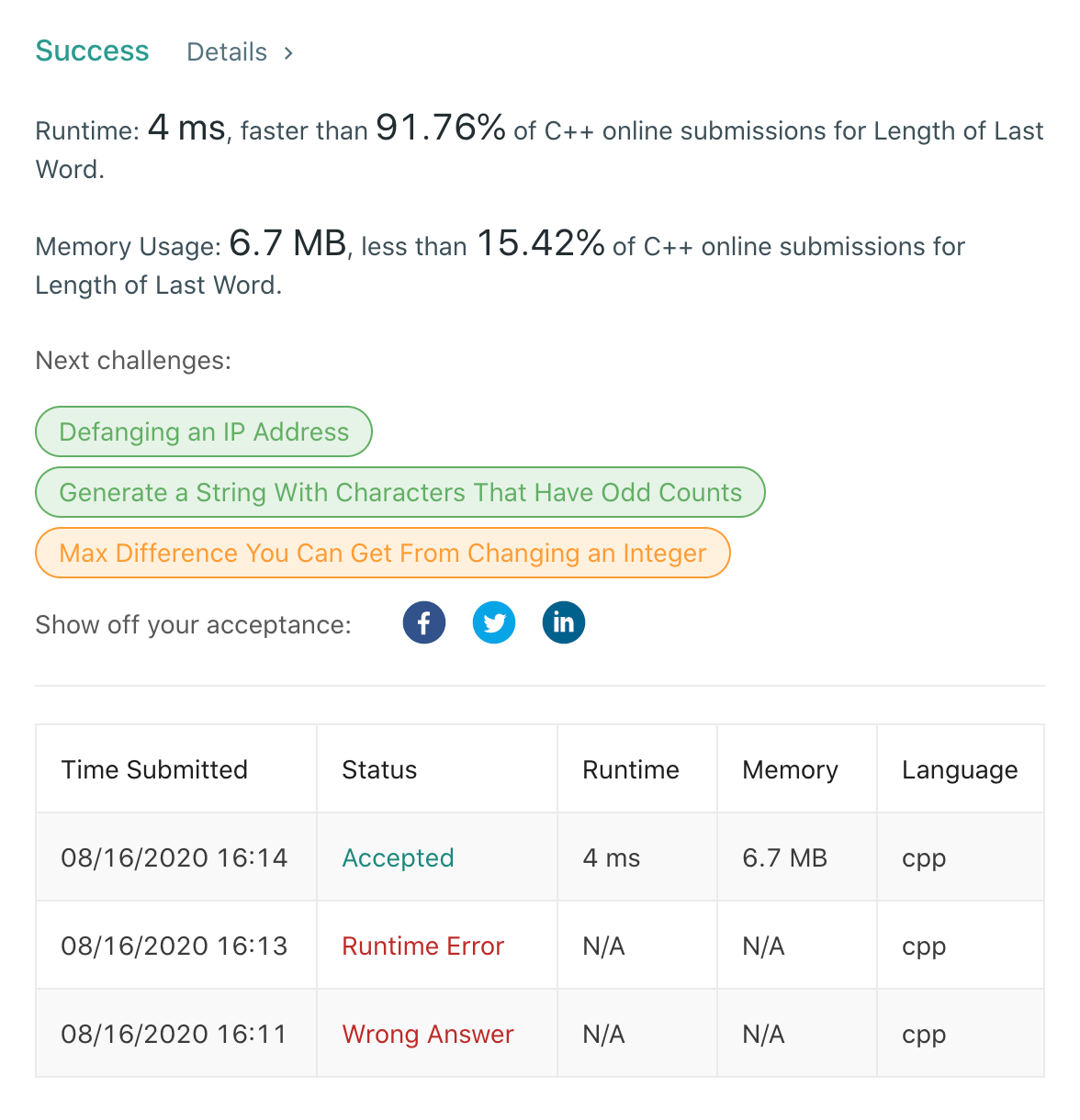Expand details via the chevron arrow
Image resolution: width=1080 pixels, height=1120 pixels.
(x=288, y=53)
